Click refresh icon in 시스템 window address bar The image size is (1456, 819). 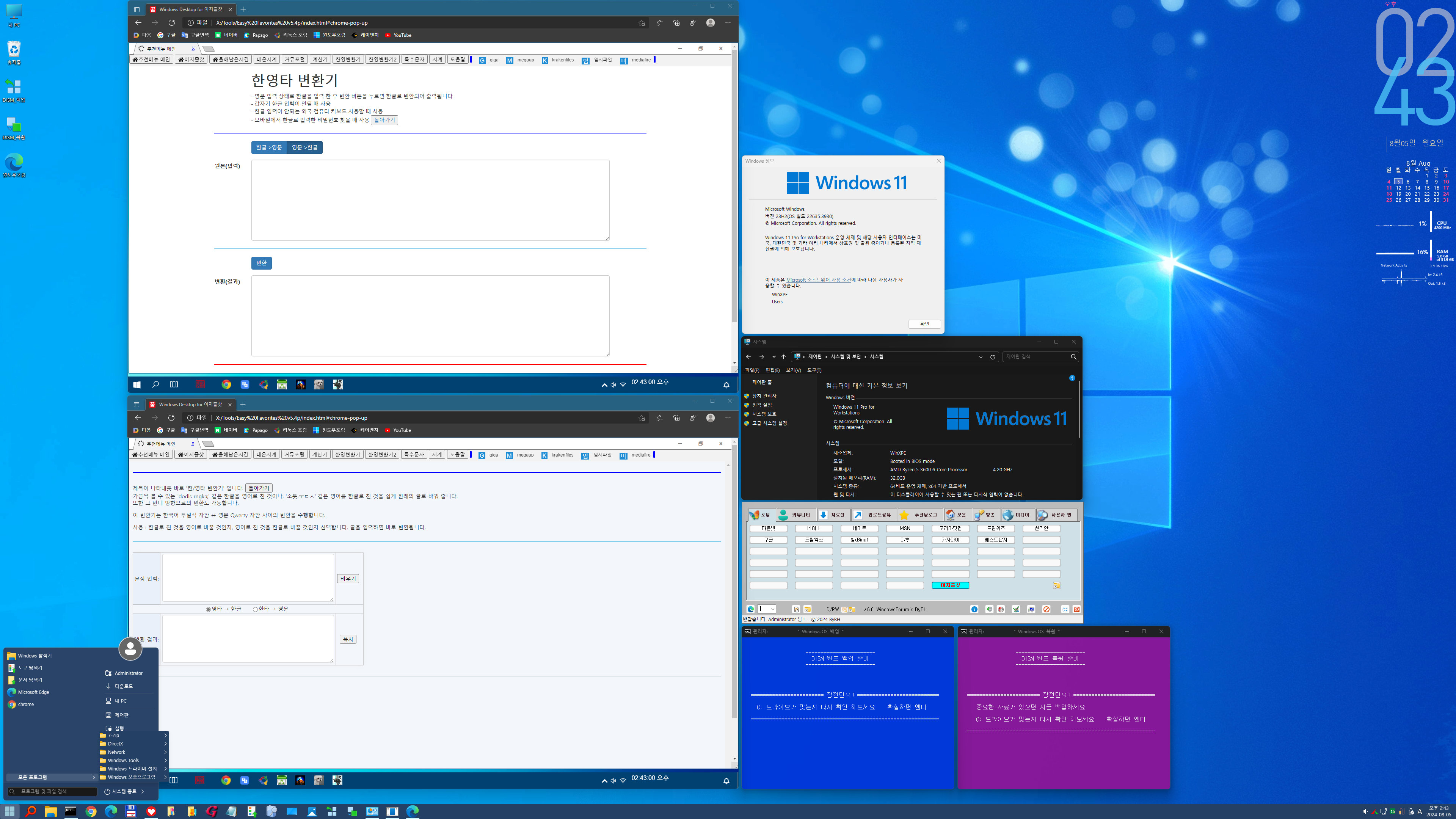[992, 357]
